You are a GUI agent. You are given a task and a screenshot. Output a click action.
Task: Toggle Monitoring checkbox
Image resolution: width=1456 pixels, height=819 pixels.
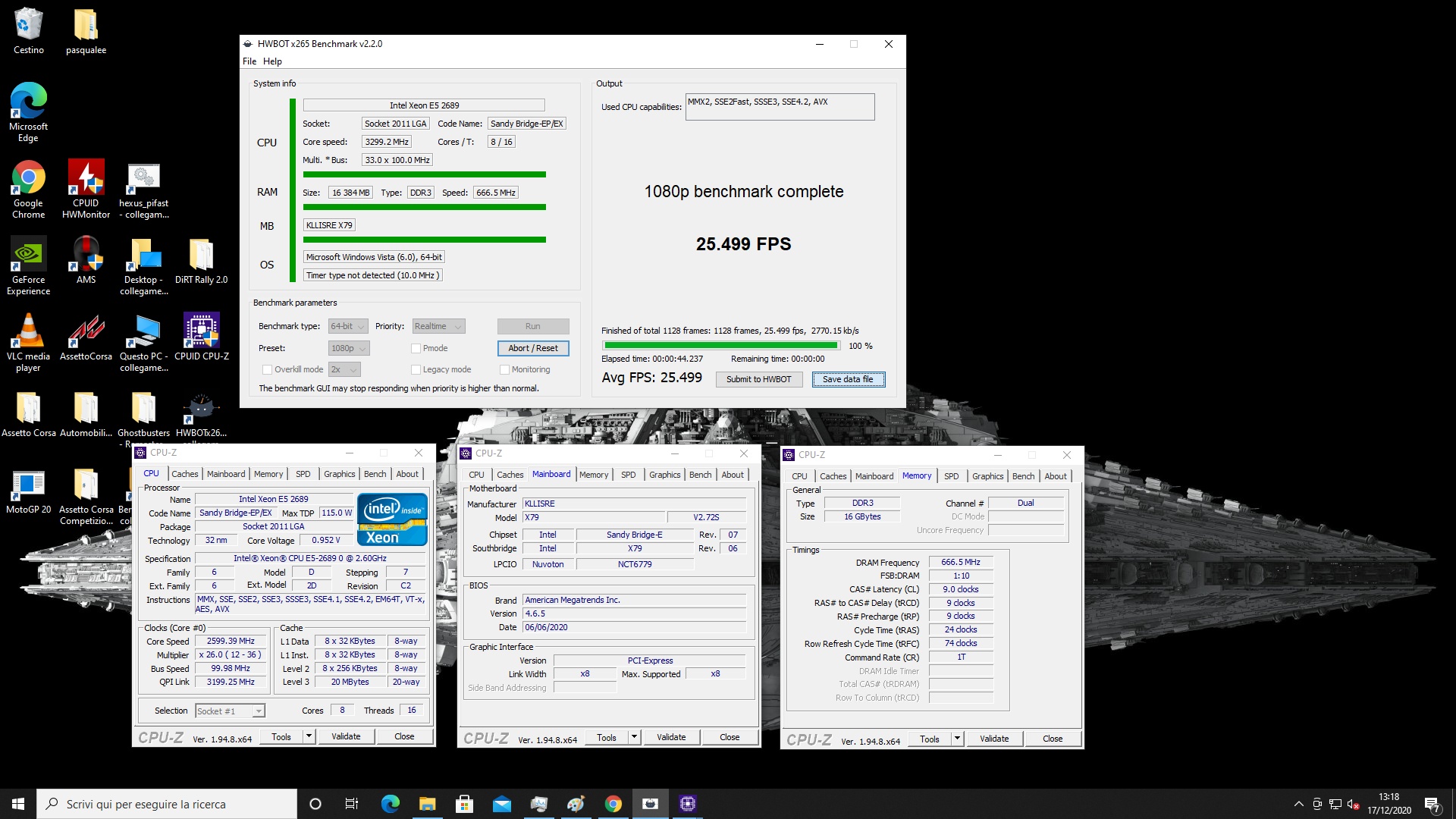[x=504, y=369]
